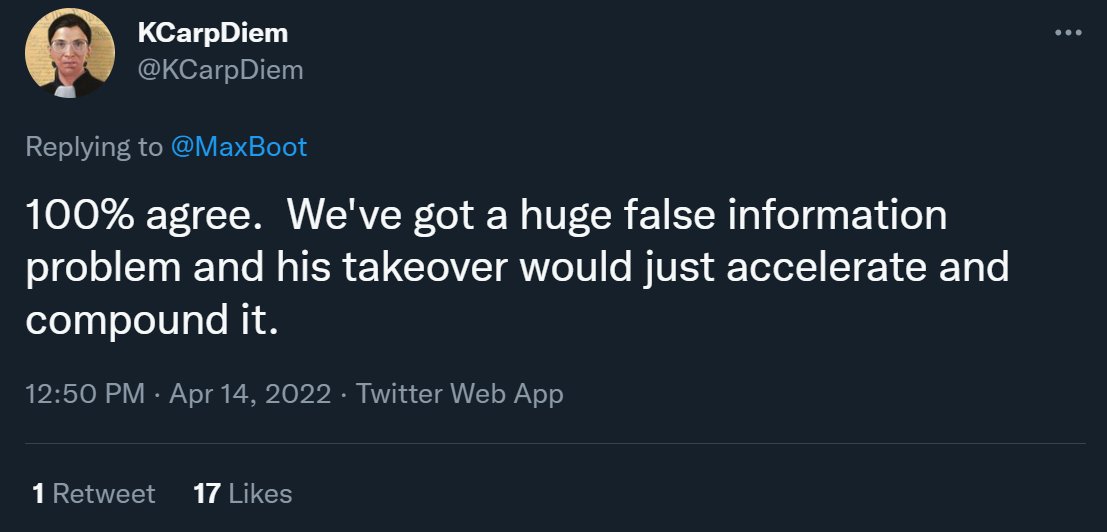View who retweeted via "1 Retweet"
1107x532 pixels.
93,493
